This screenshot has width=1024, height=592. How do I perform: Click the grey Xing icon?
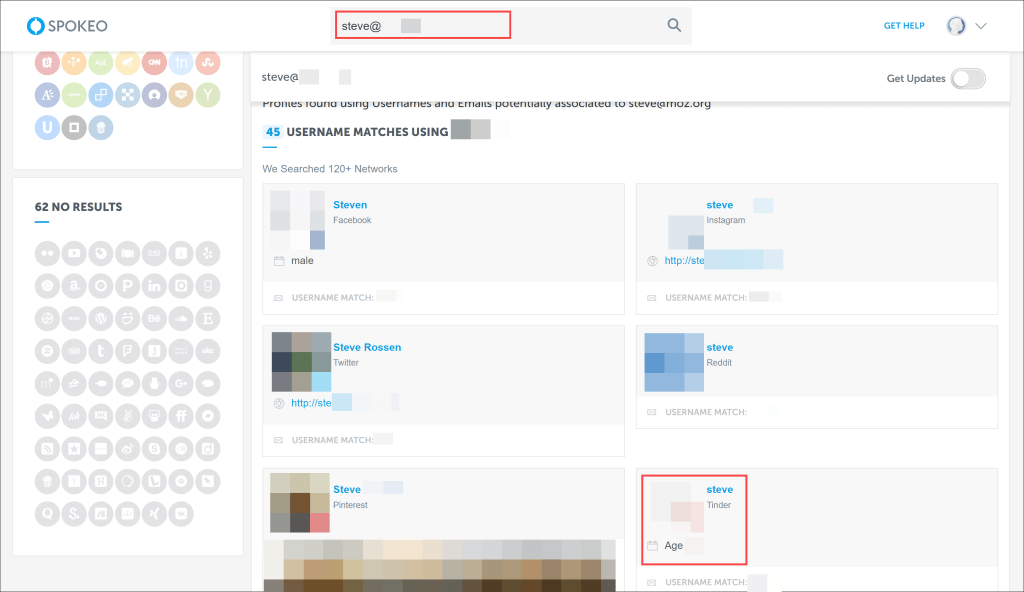(154, 514)
